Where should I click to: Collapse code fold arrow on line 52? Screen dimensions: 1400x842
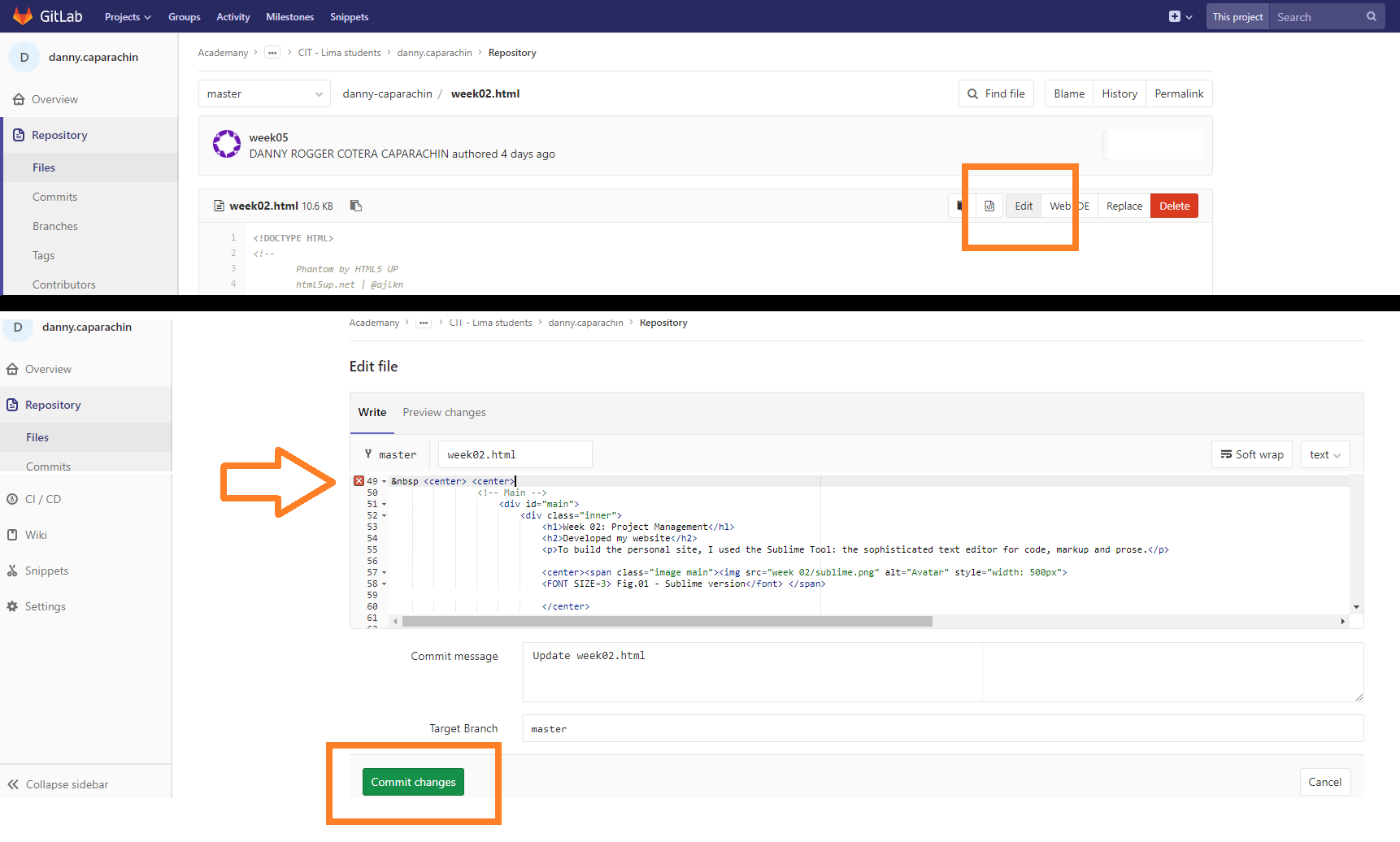tap(384, 515)
